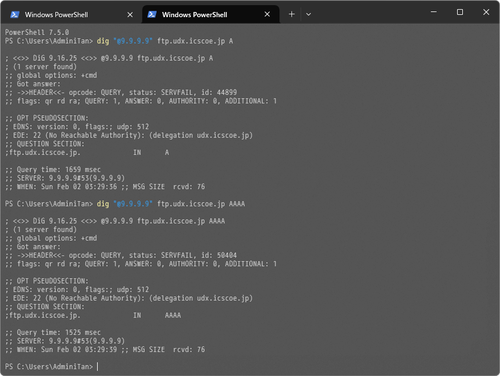The height and width of the screenshot is (376, 500).
Task: Expand the new tab profile dropdown
Action: click(x=308, y=14)
